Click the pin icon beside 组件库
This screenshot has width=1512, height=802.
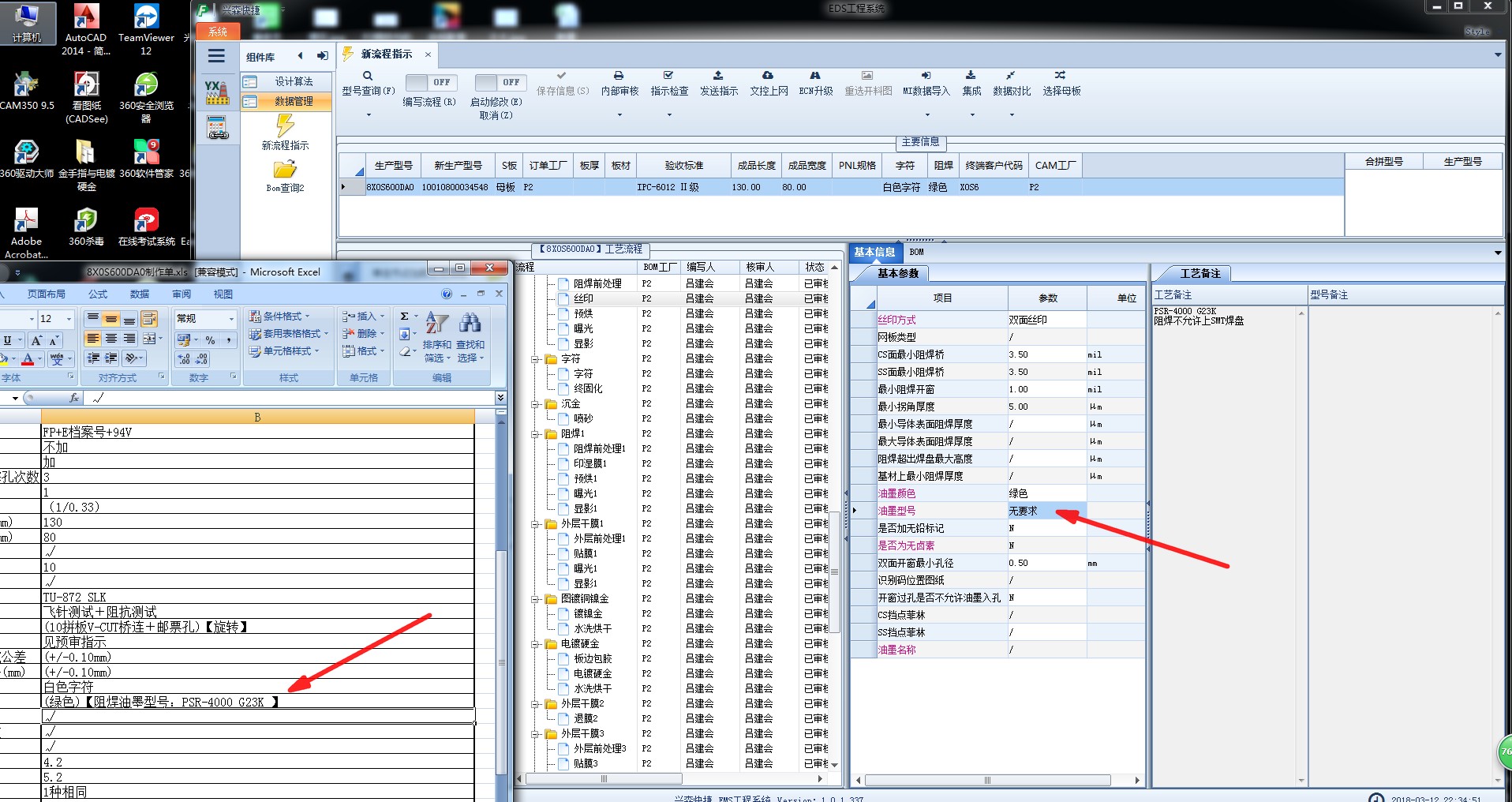click(x=322, y=56)
